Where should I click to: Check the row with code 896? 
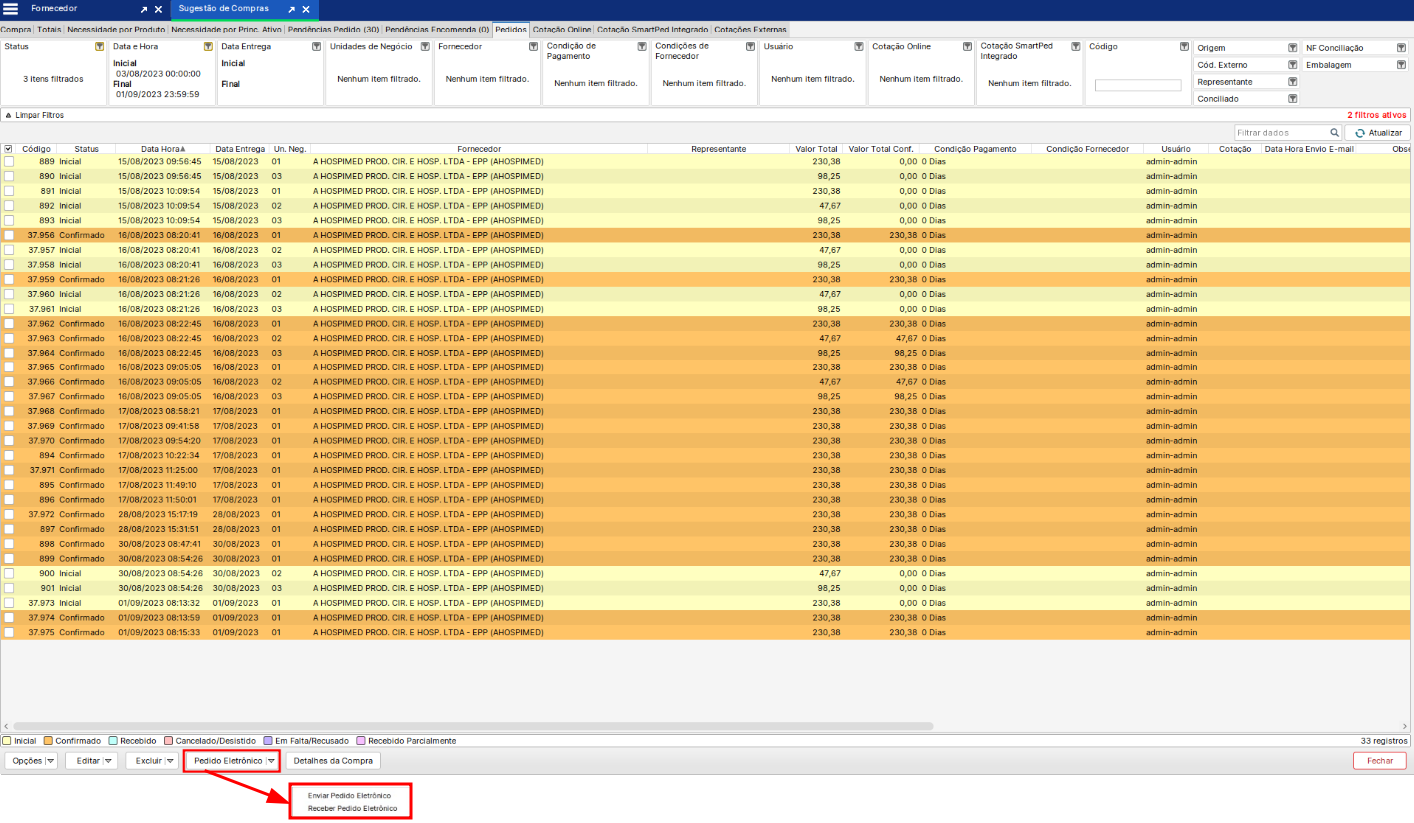(9, 499)
